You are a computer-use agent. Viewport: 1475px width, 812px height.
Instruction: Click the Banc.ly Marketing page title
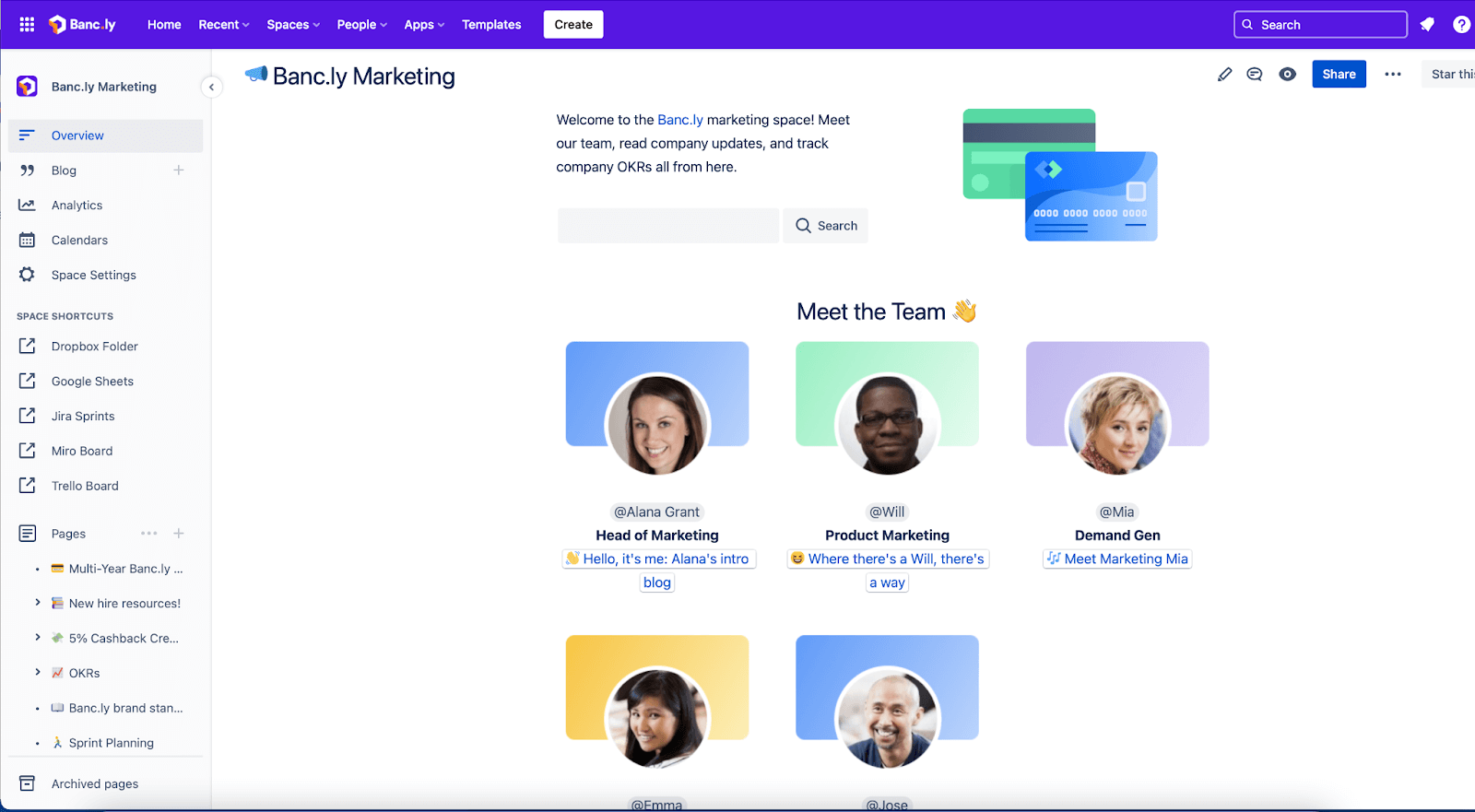tap(364, 76)
